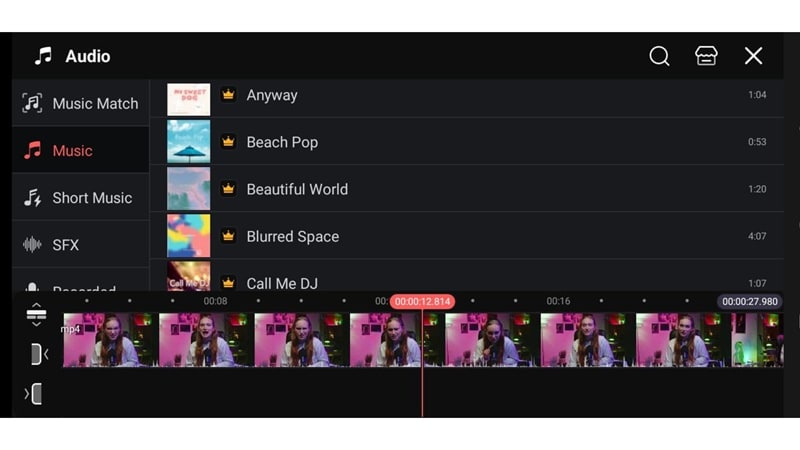Click the 00:08 timeline ruler mark
Viewport: 800px width, 450px height.
click(x=215, y=301)
